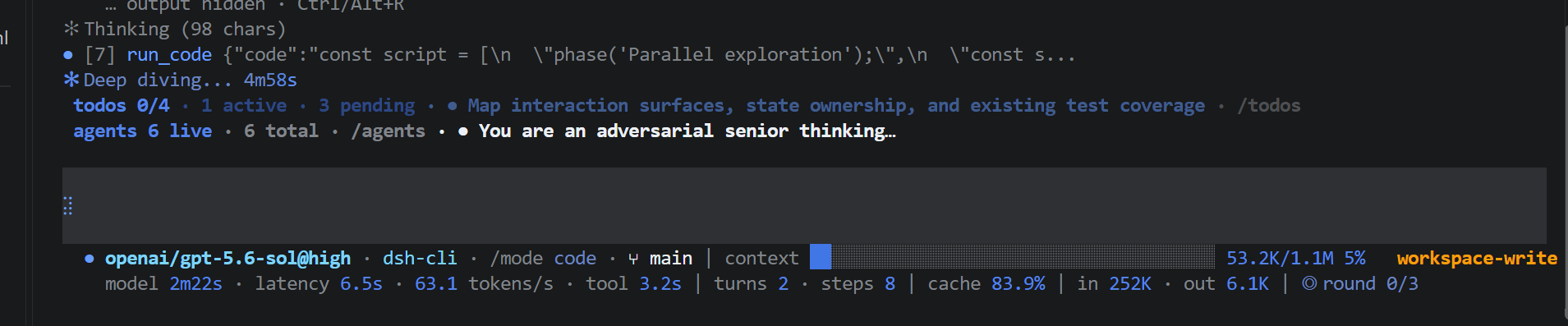Click the git branch icon beside main
Screen dimensions: 1568x326
coord(633,259)
